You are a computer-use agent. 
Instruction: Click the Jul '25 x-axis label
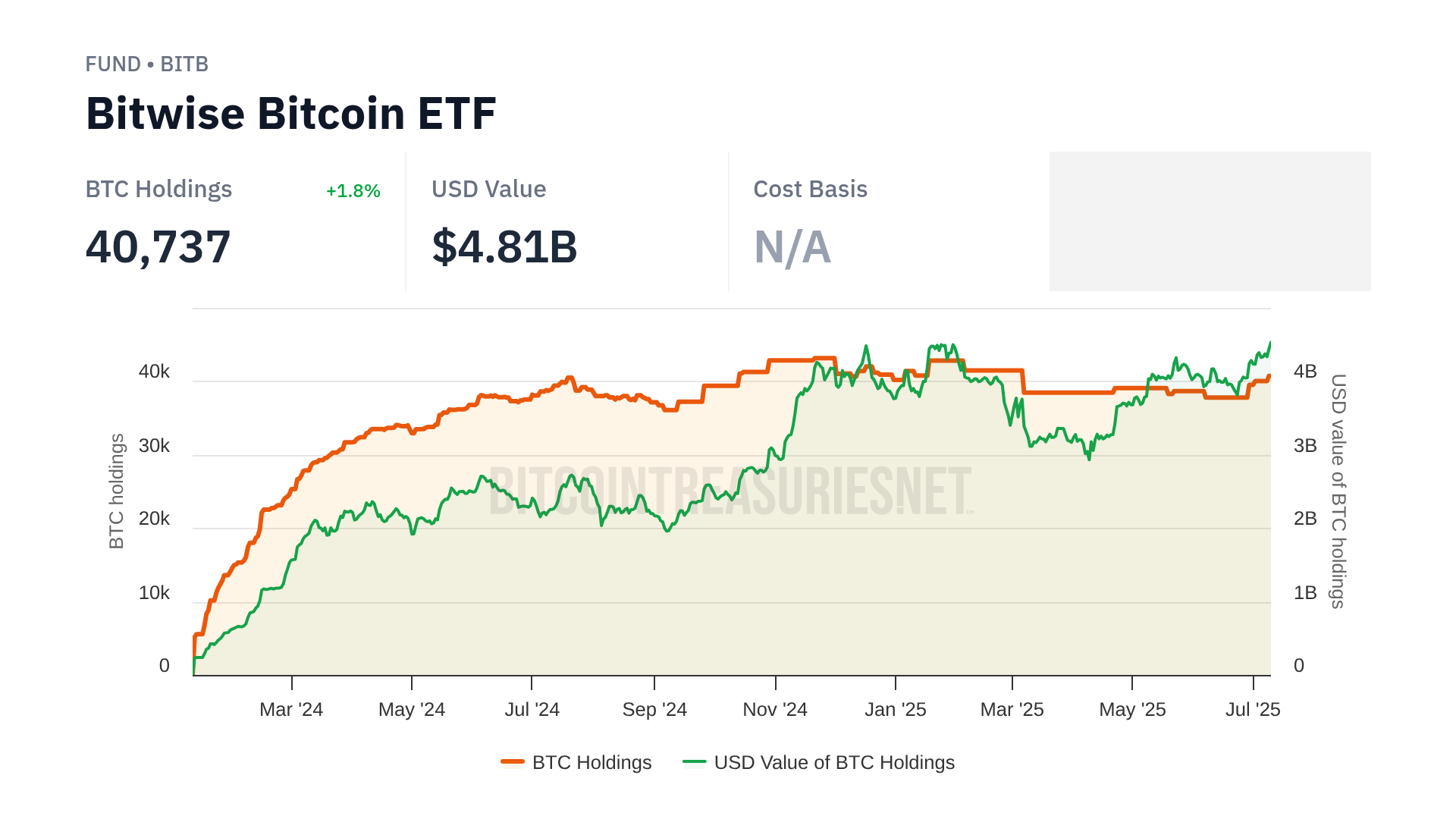tap(1253, 710)
